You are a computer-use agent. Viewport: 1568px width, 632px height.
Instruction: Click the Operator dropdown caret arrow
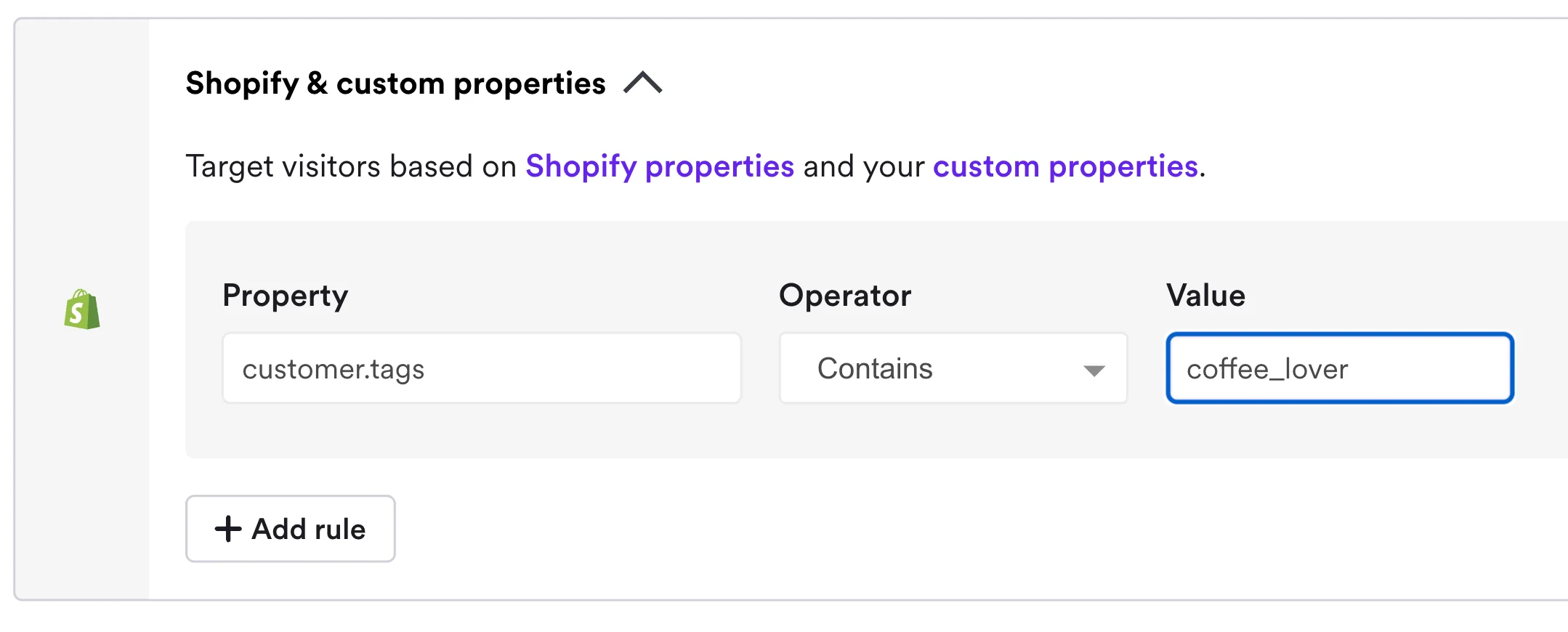coord(1094,370)
